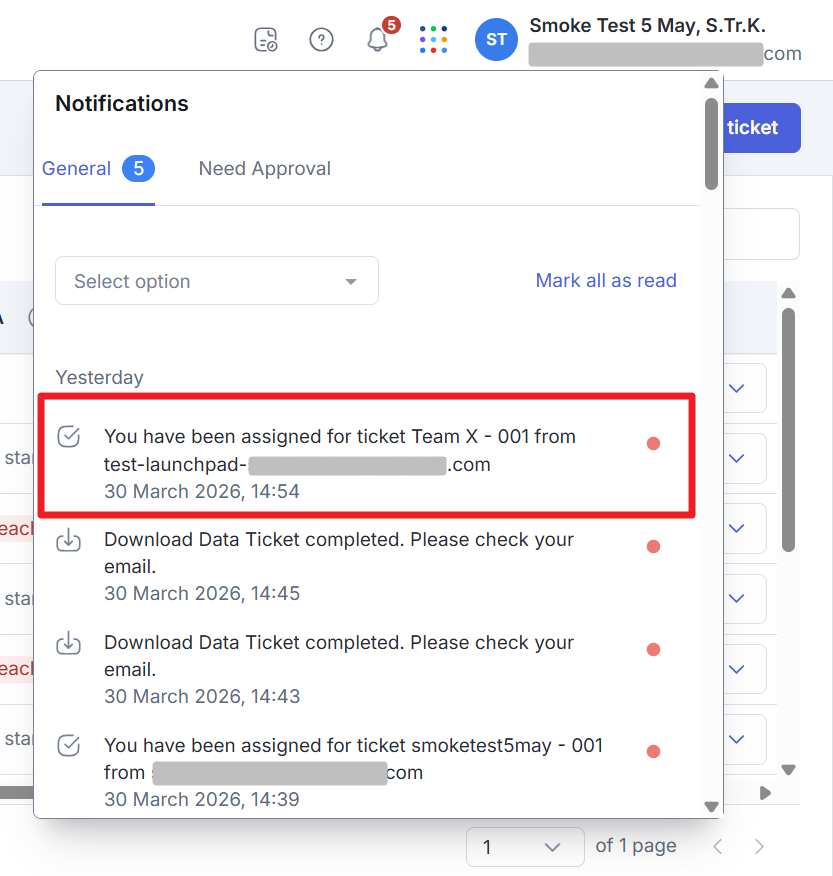833x876 pixels.
Task: Click the notifications panel vertical scrollbar
Action: 711,143
